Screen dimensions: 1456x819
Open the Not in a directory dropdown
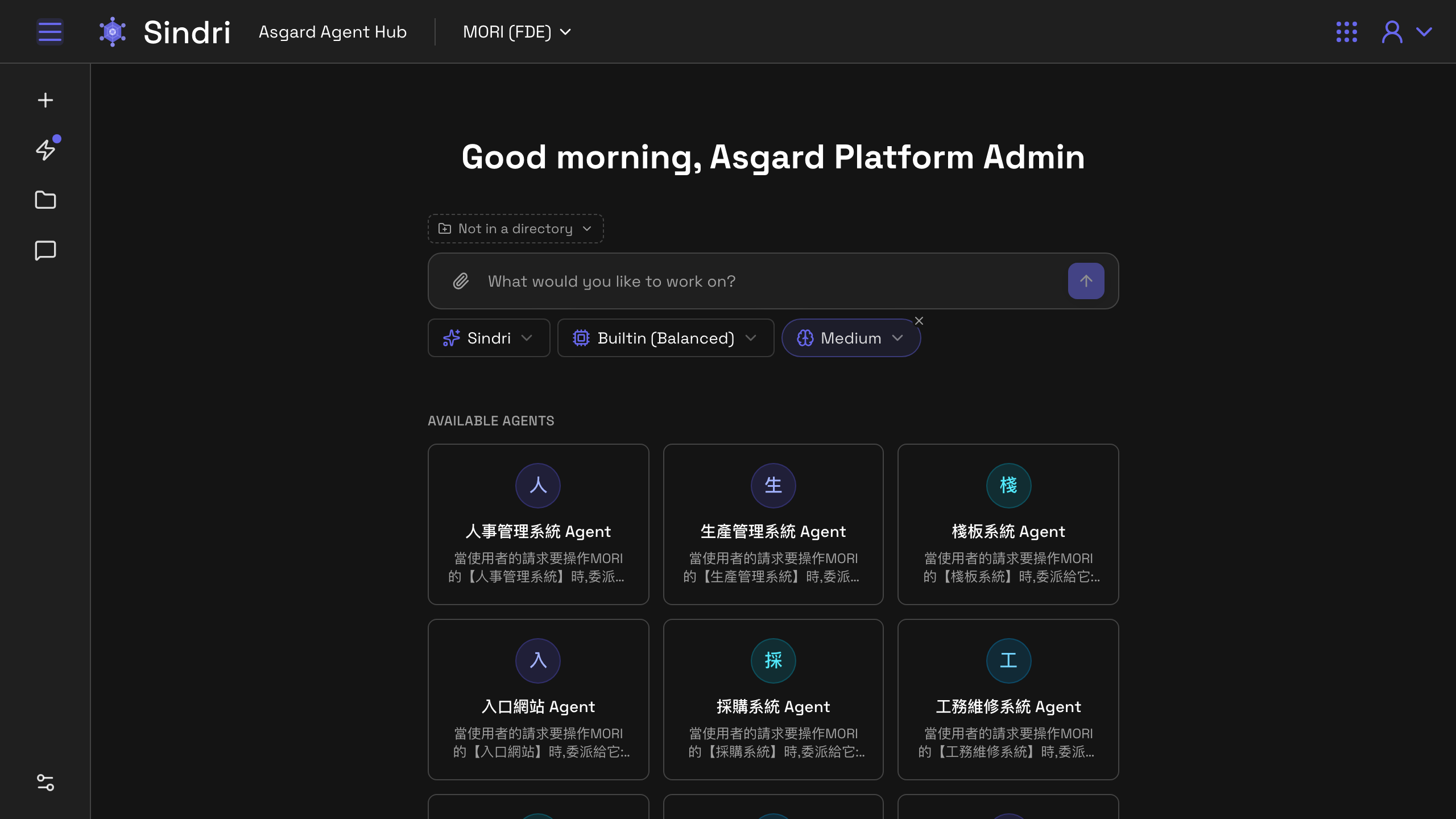(515, 229)
